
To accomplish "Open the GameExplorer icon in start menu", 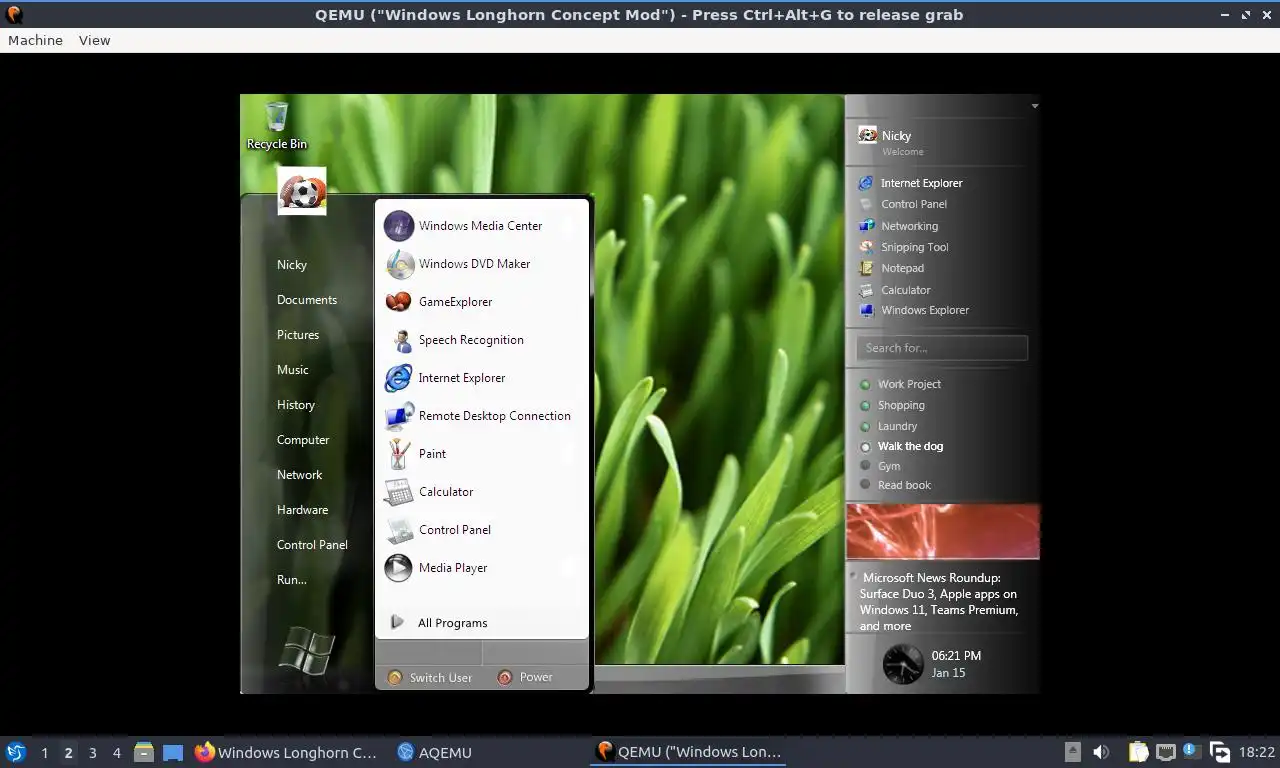I will 399,302.
